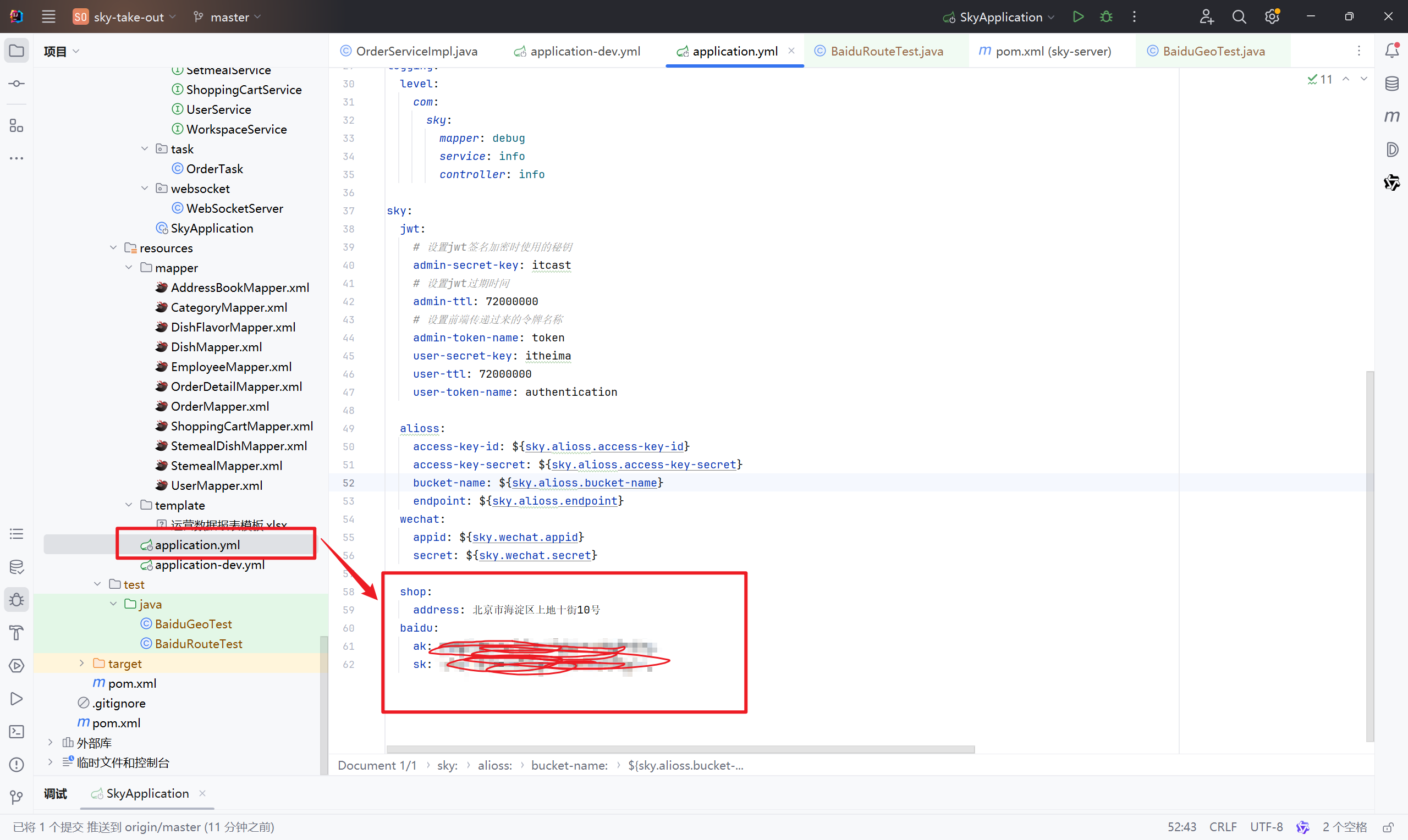Open the Terminal tool window icon
The image size is (1408, 840).
click(x=16, y=731)
